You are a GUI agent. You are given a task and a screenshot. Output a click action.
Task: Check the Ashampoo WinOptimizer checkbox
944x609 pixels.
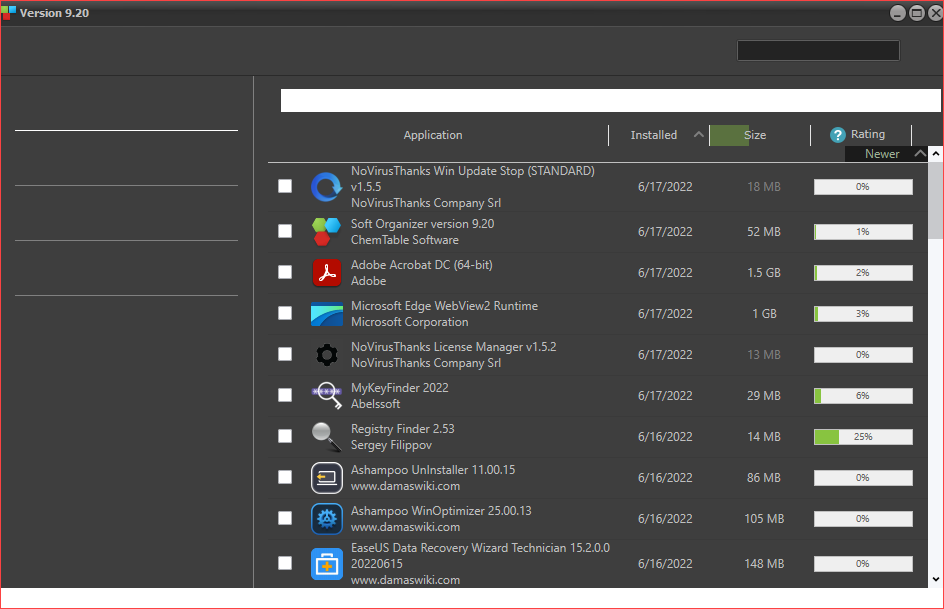(285, 518)
